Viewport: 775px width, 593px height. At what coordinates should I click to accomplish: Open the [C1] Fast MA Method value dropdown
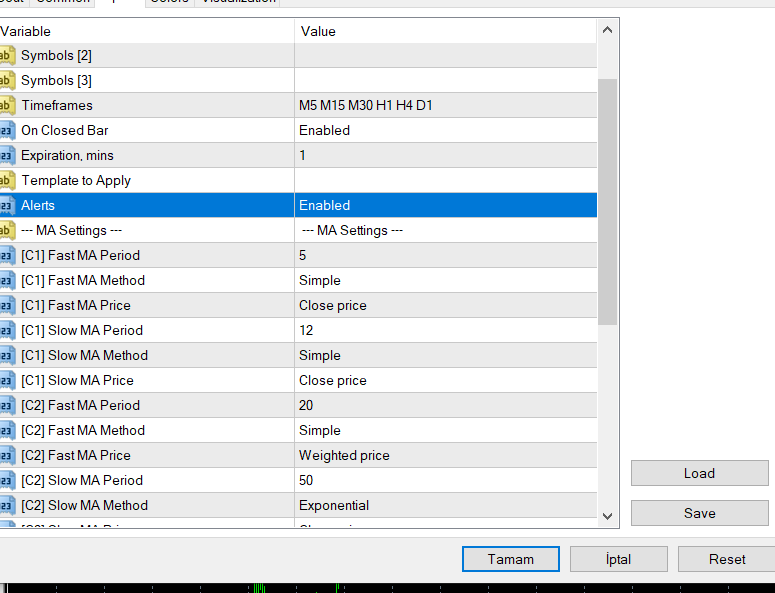445,280
